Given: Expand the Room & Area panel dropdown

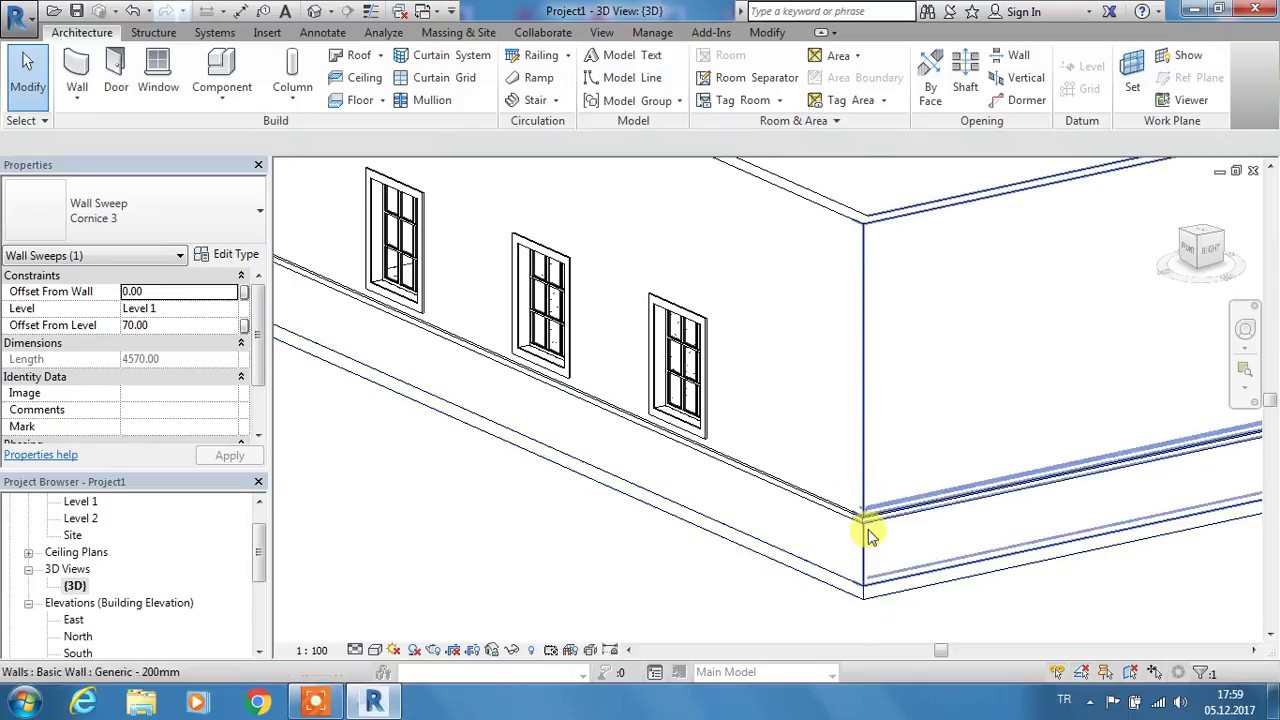Looking at the screenshot, I should tap(836, 121).
